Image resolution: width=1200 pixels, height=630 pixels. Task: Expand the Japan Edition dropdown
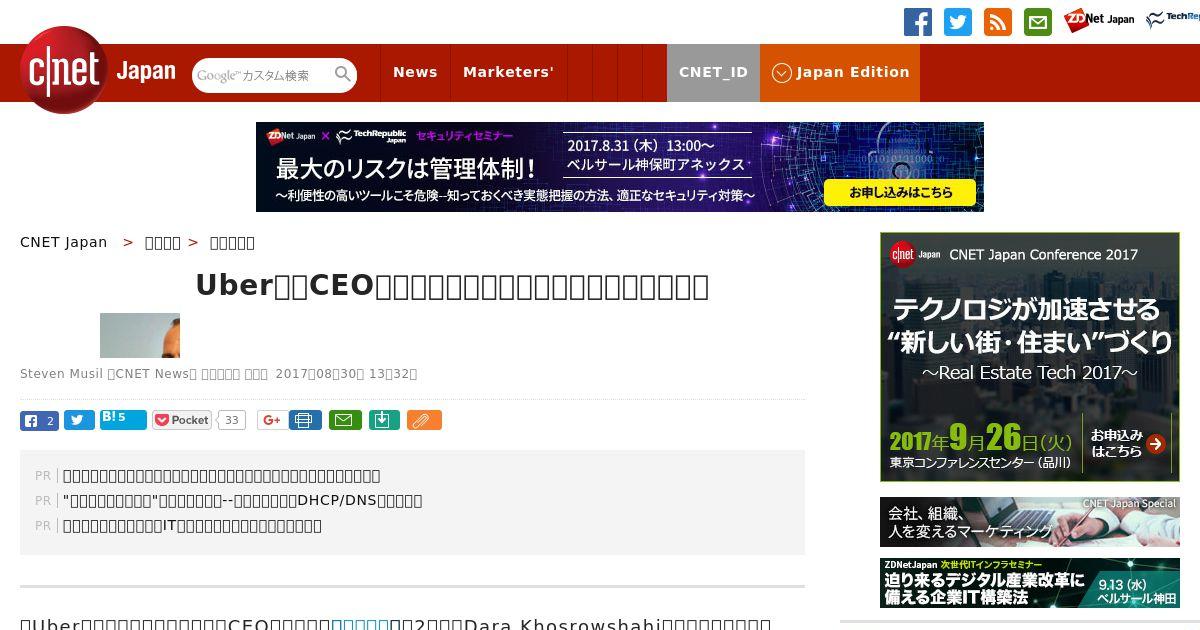point(840,72)
